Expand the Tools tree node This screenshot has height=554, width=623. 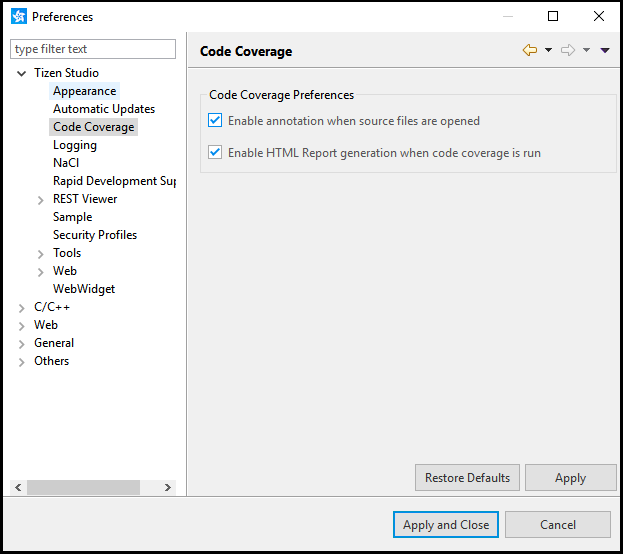point(40,254)
